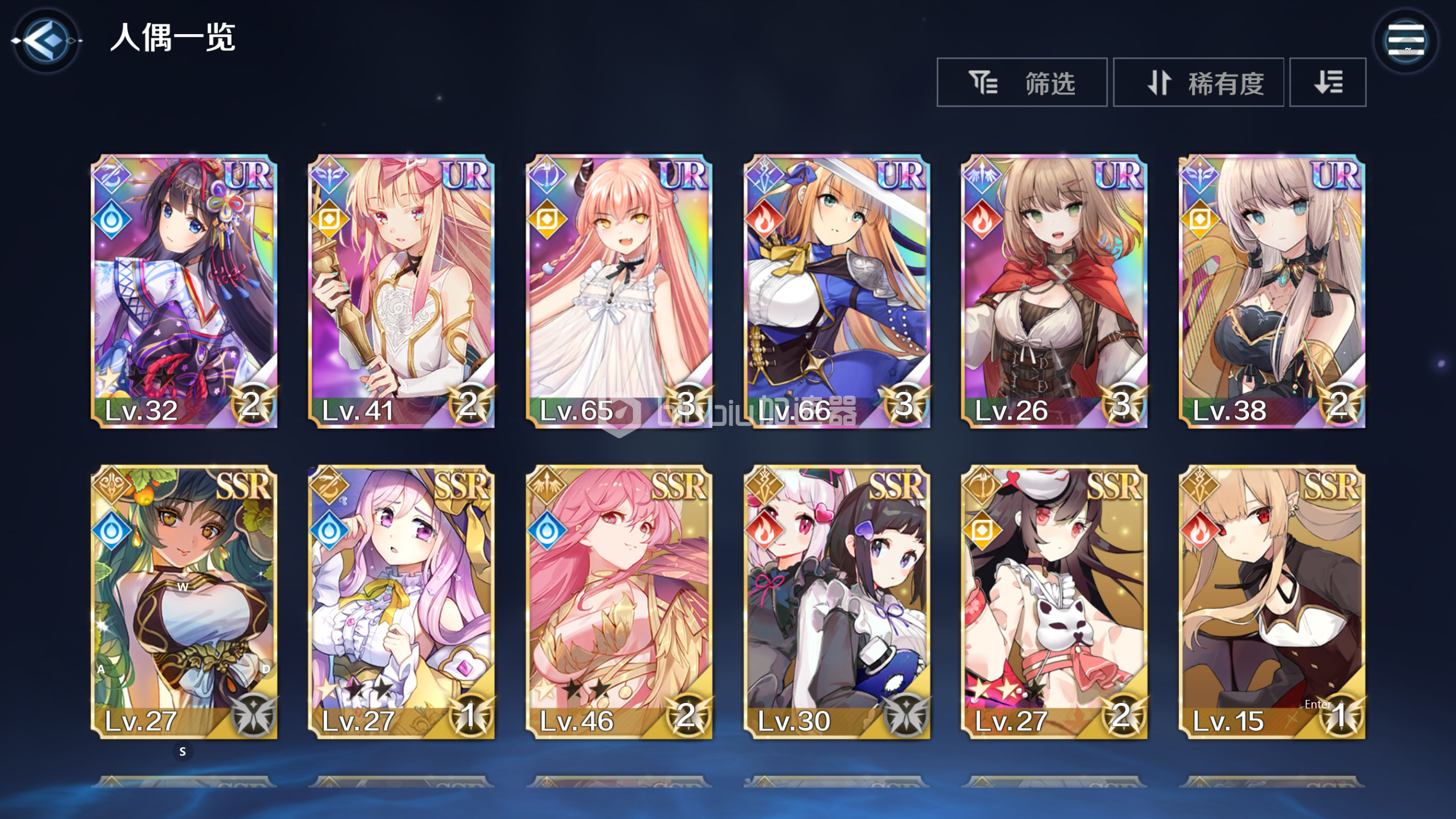Click water element icon on Lv.32 card
The width and height of the screenshot is (1456, 819).
[x=111, y=220]
